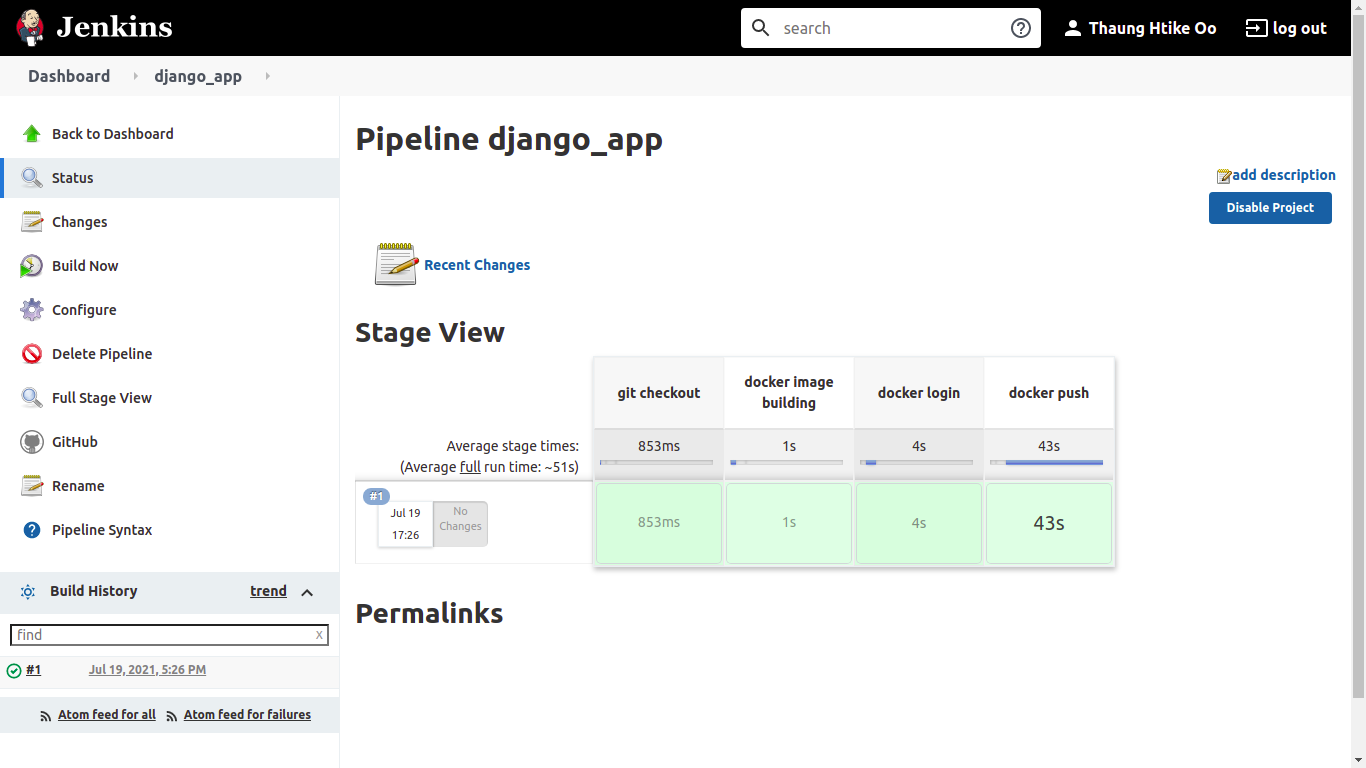This screenshot has height=768, width=1366.
Task: Open the Recent Changes link
Action: click(477, 265)
